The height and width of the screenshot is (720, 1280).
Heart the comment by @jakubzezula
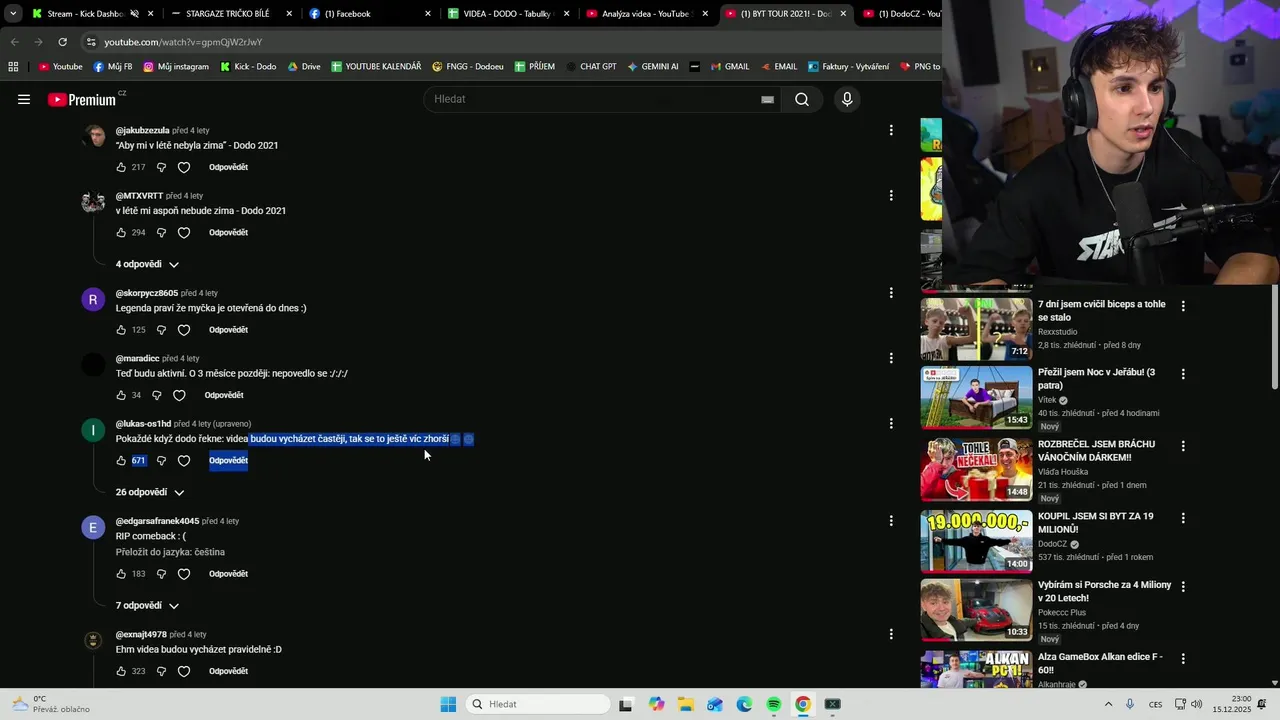pos(184,167)
